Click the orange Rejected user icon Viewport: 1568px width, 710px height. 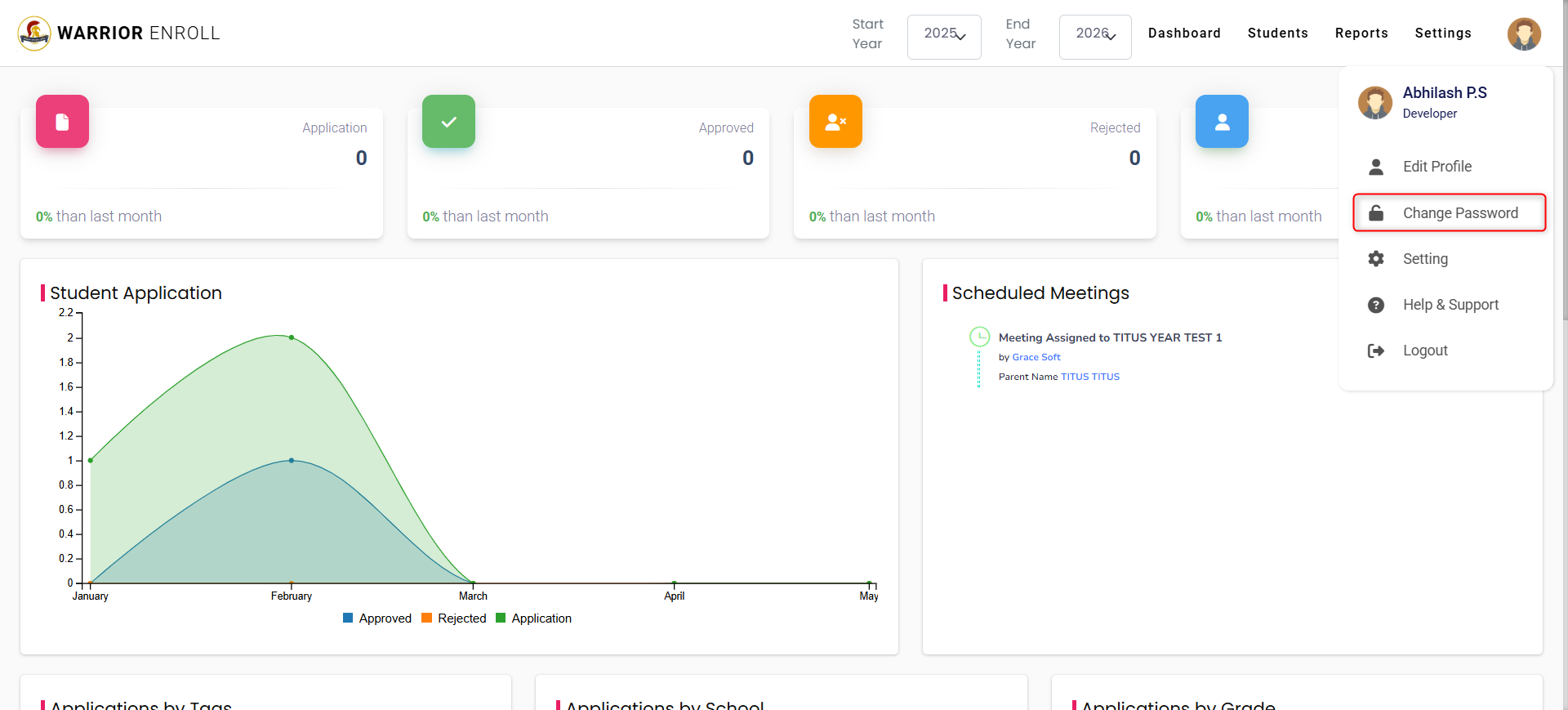[835, 122]
